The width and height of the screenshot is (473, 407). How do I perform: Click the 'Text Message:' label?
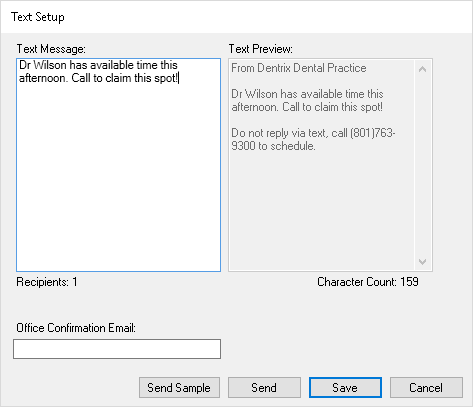[x=51, y=49]
